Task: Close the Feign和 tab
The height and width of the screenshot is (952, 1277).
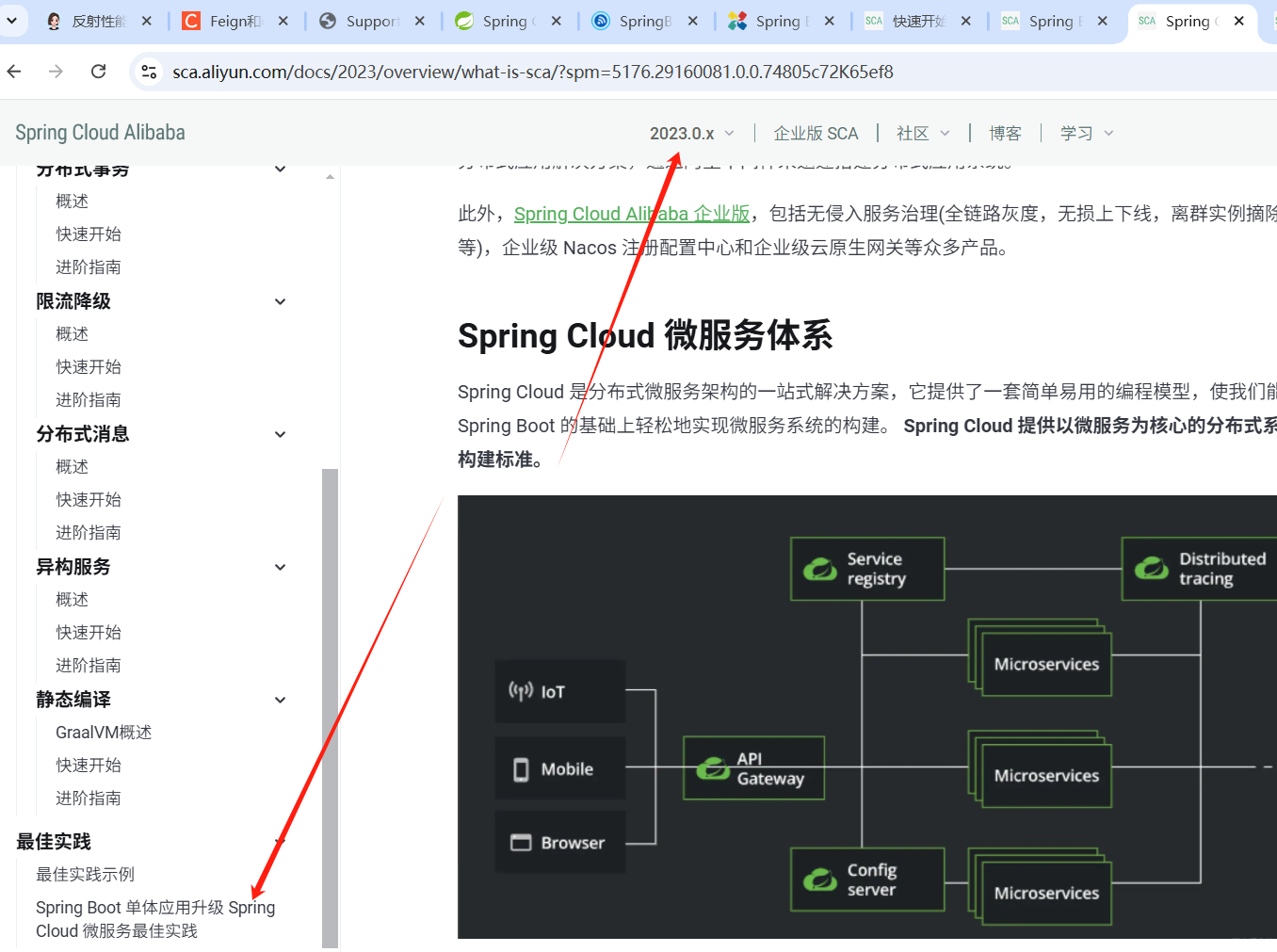Action: point(283,21)
